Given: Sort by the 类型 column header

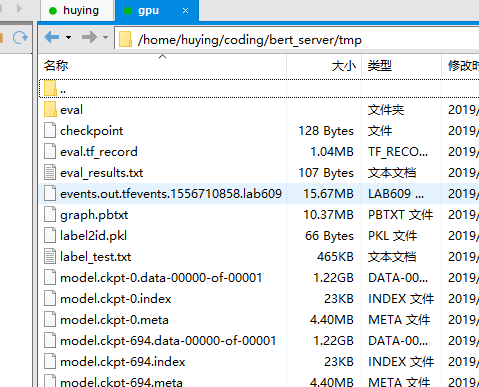Looking at the screenshot, I should 402,66.
